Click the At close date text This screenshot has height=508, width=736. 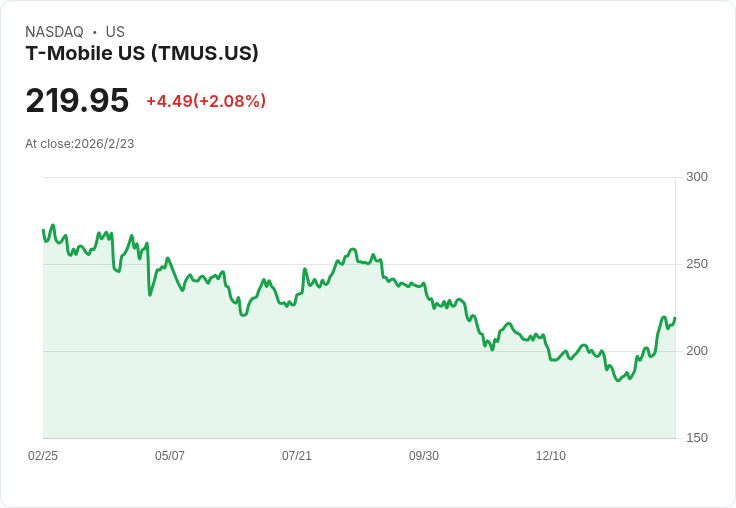(80, 144)
